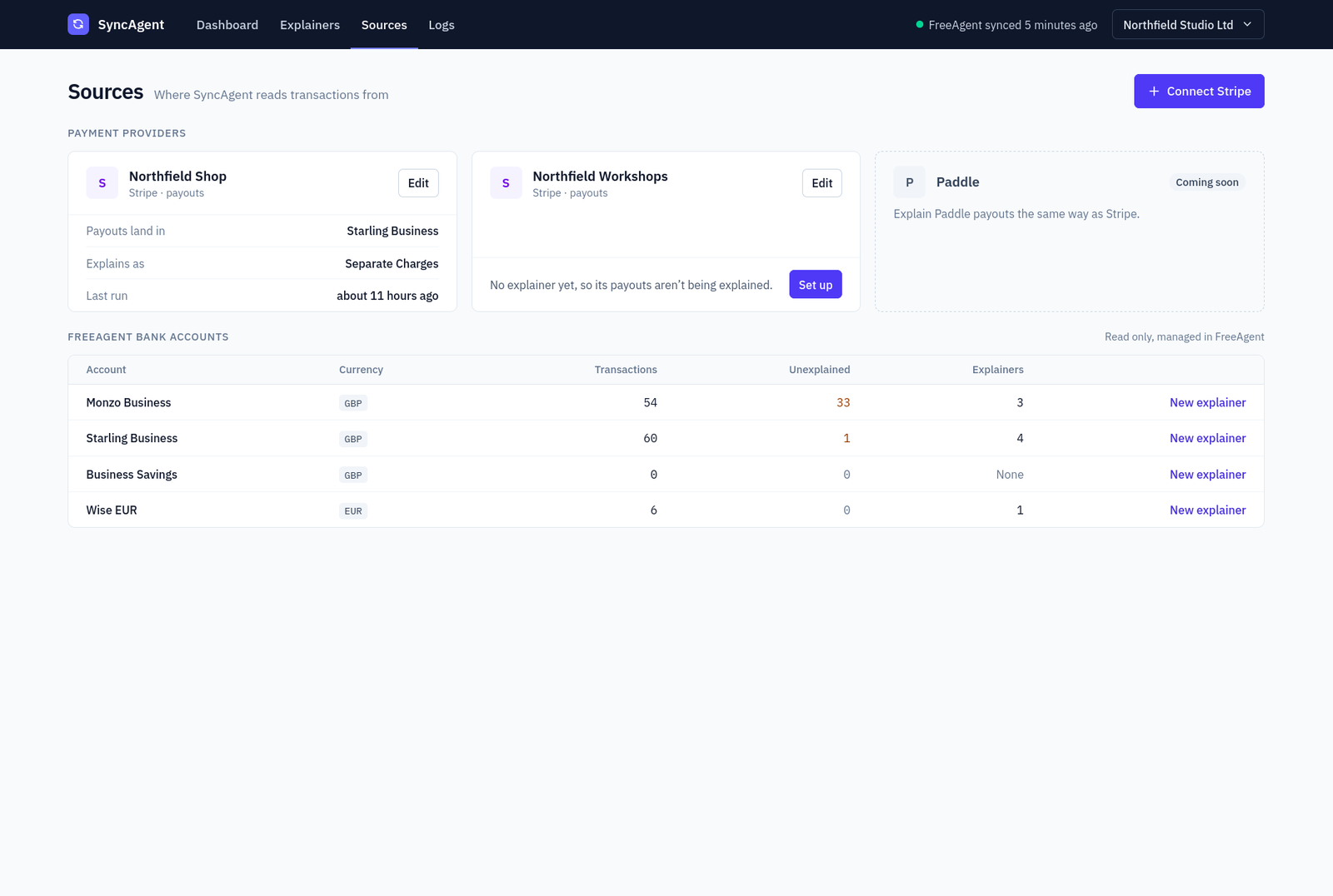Click the Separate Charges value
Viewport: 1333px width, 896px height.
[392, 264]
